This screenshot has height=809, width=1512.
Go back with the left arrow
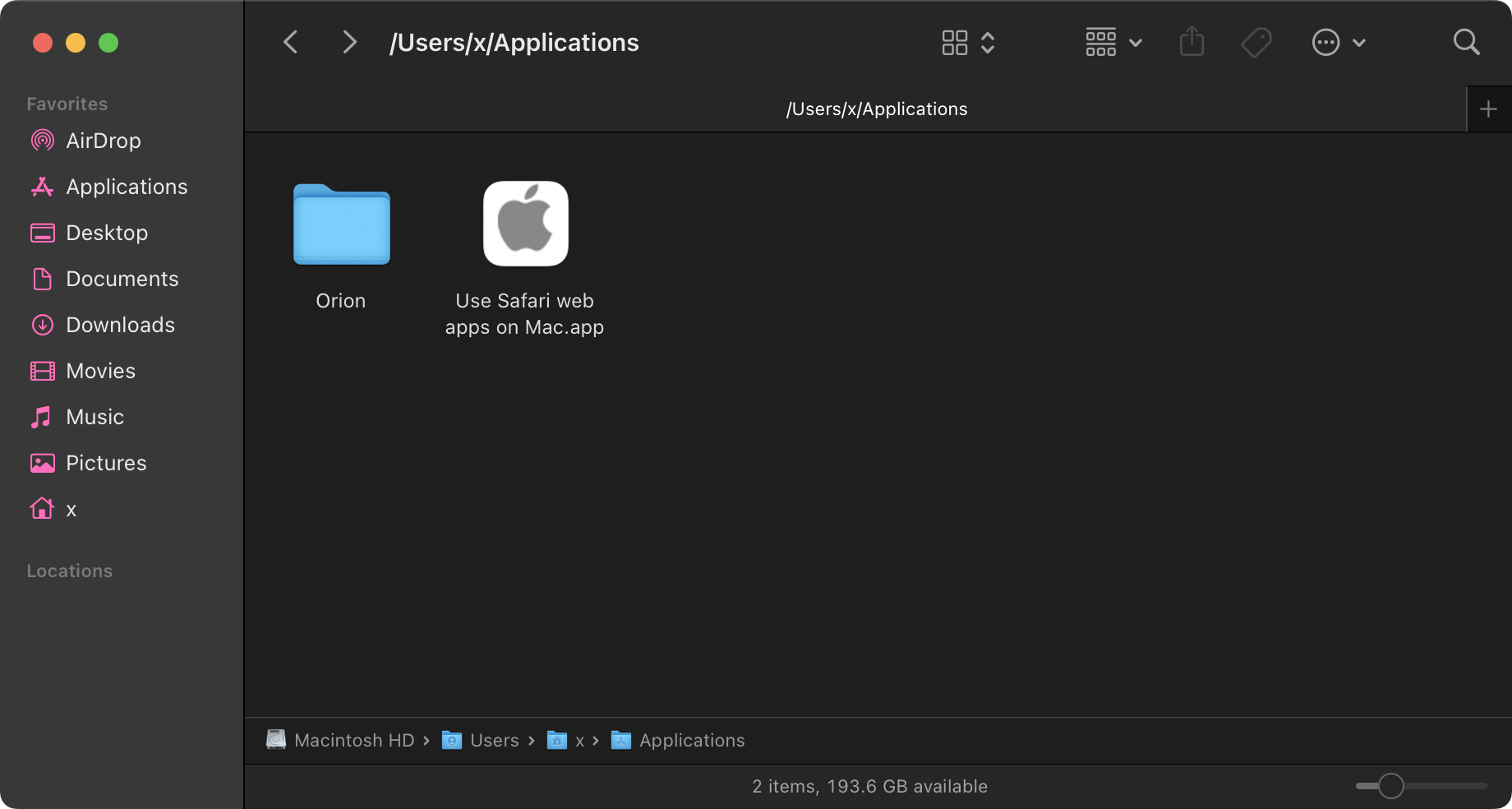pos(291,42)
